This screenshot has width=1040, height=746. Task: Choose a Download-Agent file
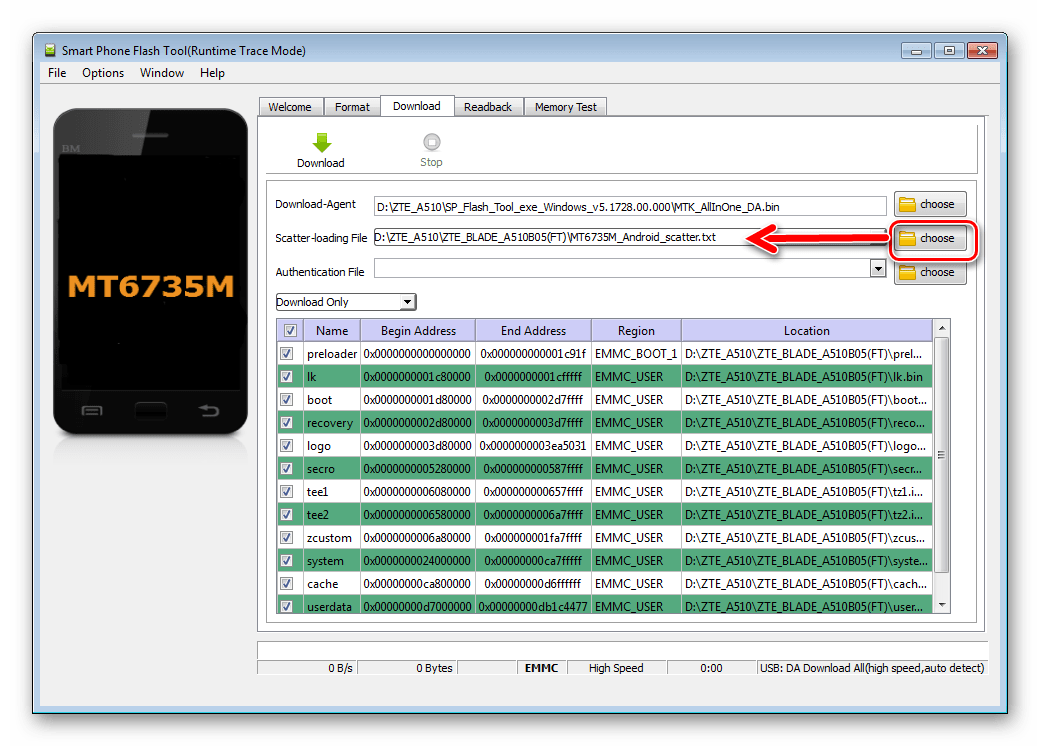point(929,204)
